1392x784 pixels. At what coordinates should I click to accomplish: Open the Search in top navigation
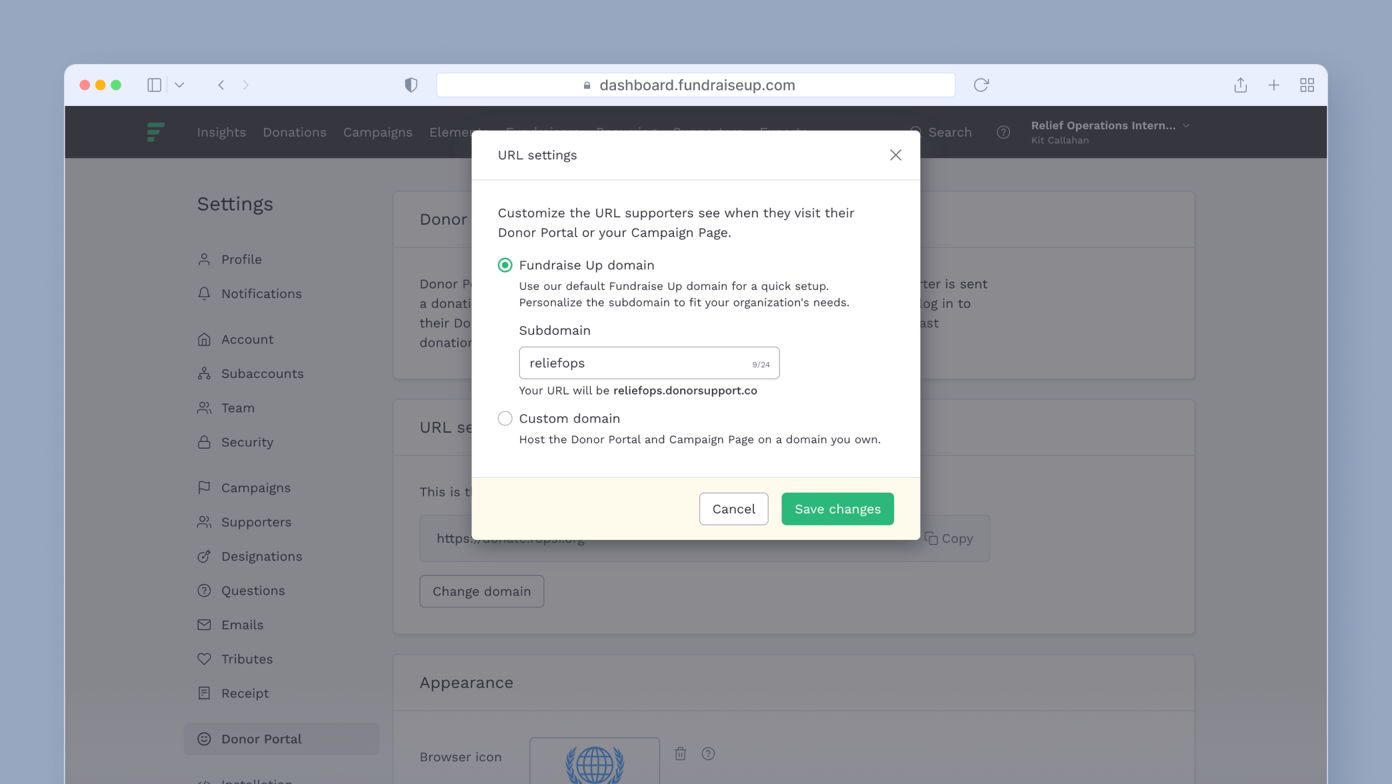(948, 132)
